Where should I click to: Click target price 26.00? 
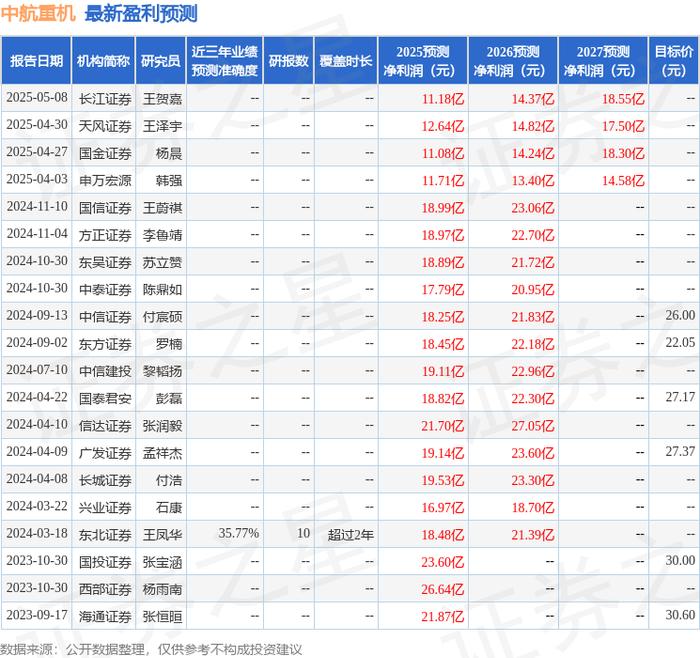(680, 315)
